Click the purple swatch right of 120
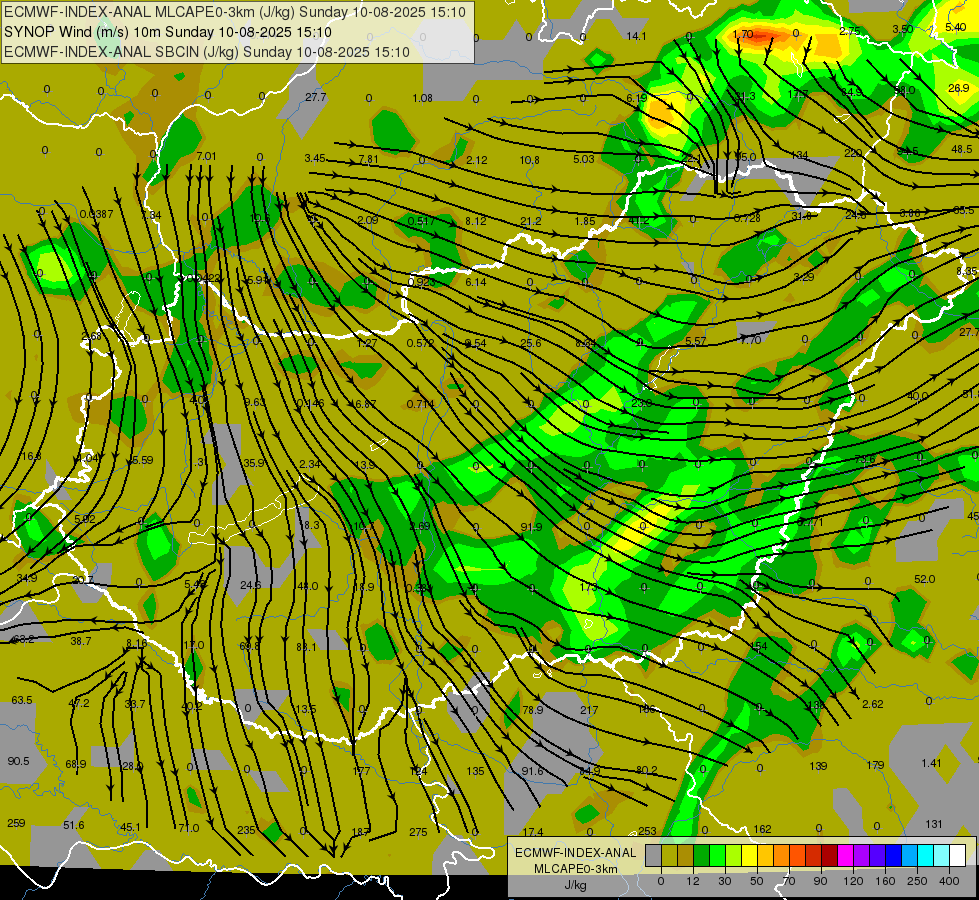This screenshot has height=900, width=979. tap(862, 855)
